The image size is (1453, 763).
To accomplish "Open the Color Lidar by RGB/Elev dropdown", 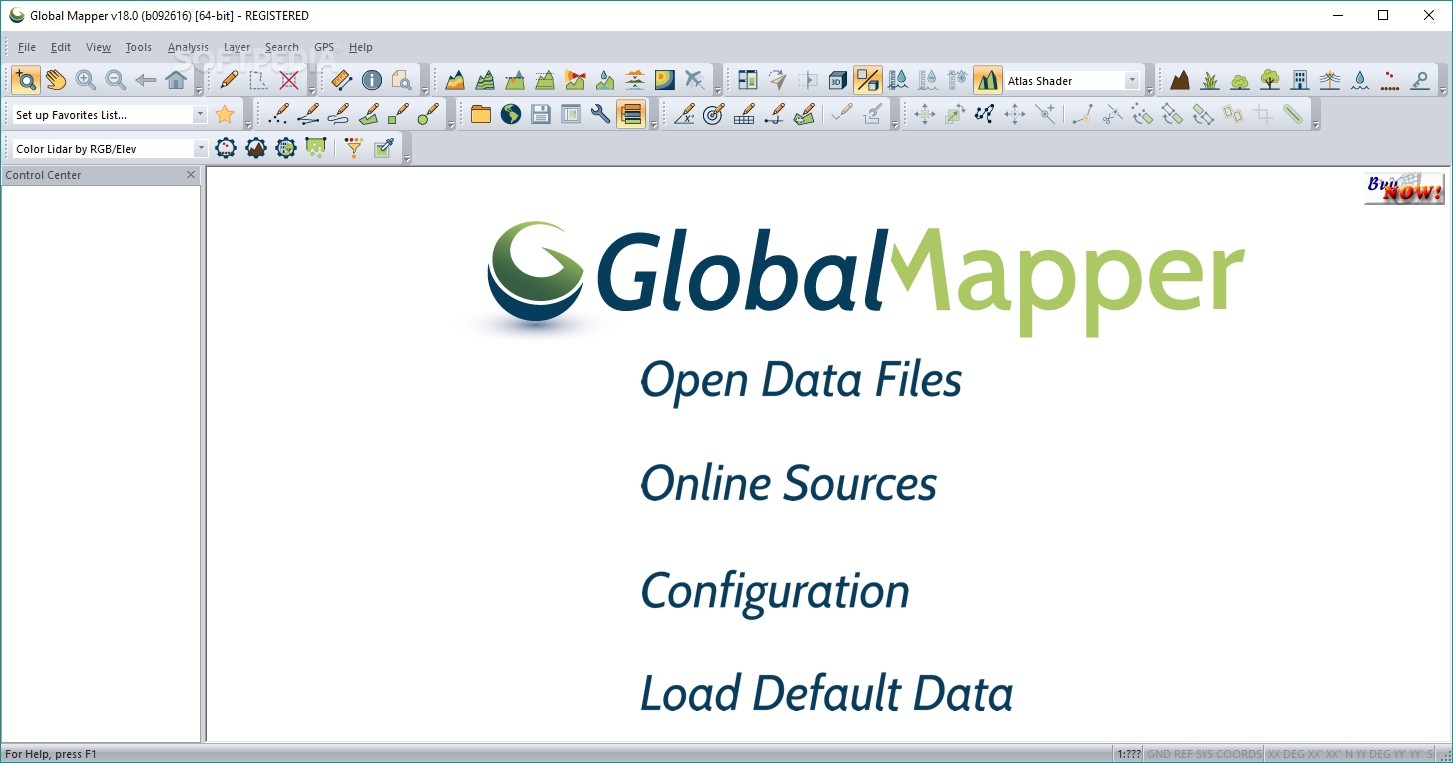I will (200, 149).
